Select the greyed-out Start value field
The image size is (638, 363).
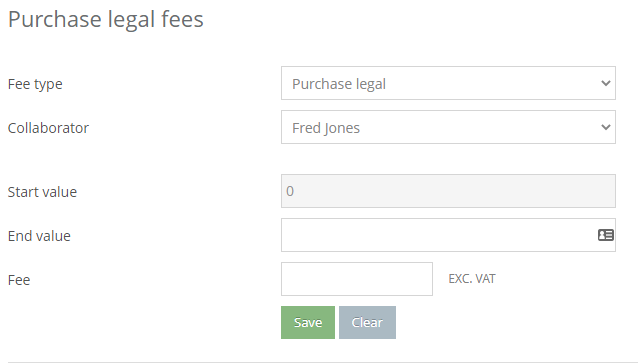point(448,191)
